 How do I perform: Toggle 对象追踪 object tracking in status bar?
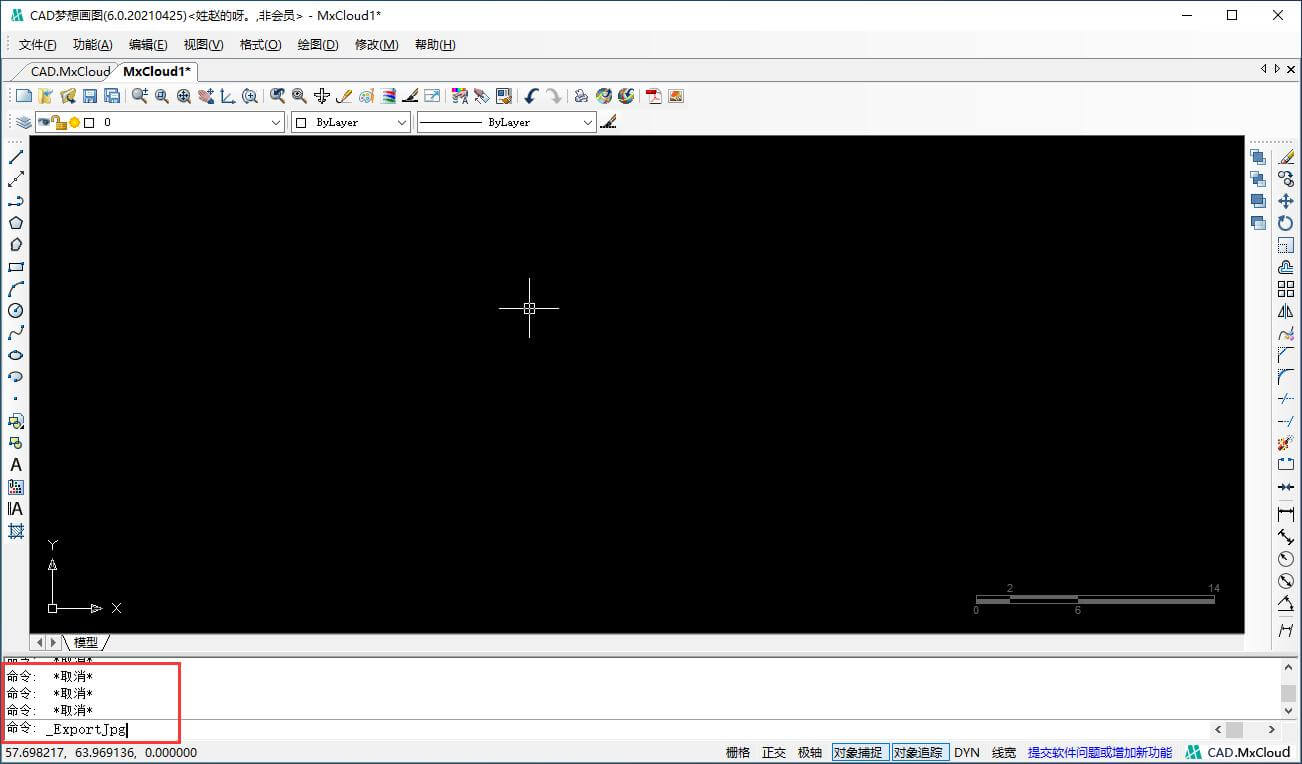(919, 752)
